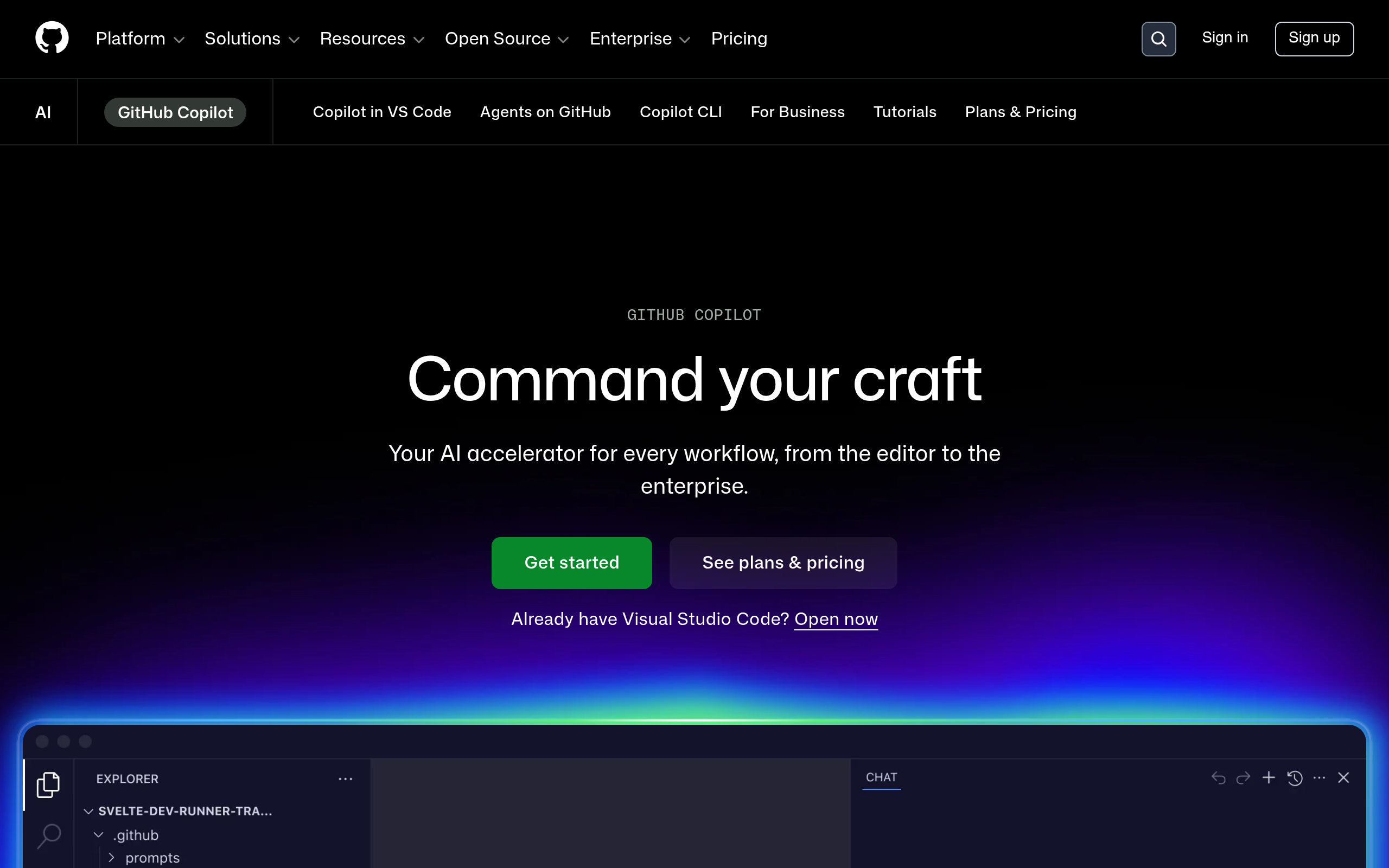Click the Sign up button
Viewport: 1389px width, 868px height.
pyautogui.click(x=1314, y=39)
